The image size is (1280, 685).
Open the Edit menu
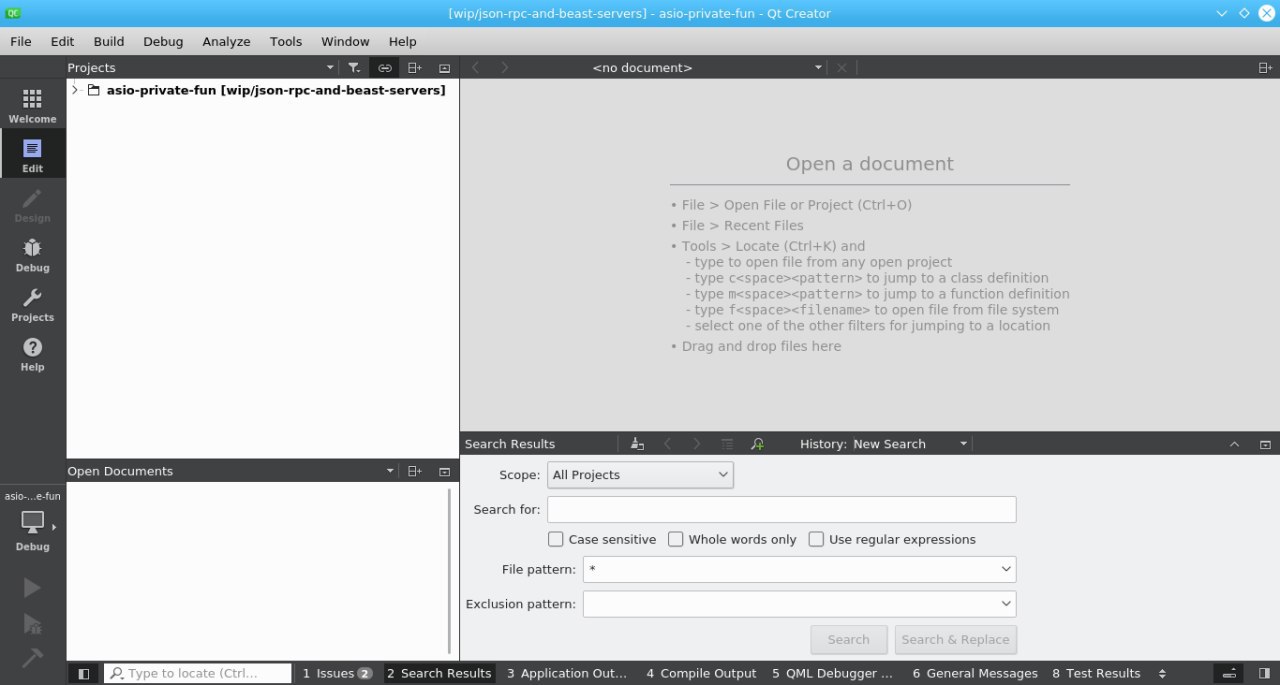[62, 41]
